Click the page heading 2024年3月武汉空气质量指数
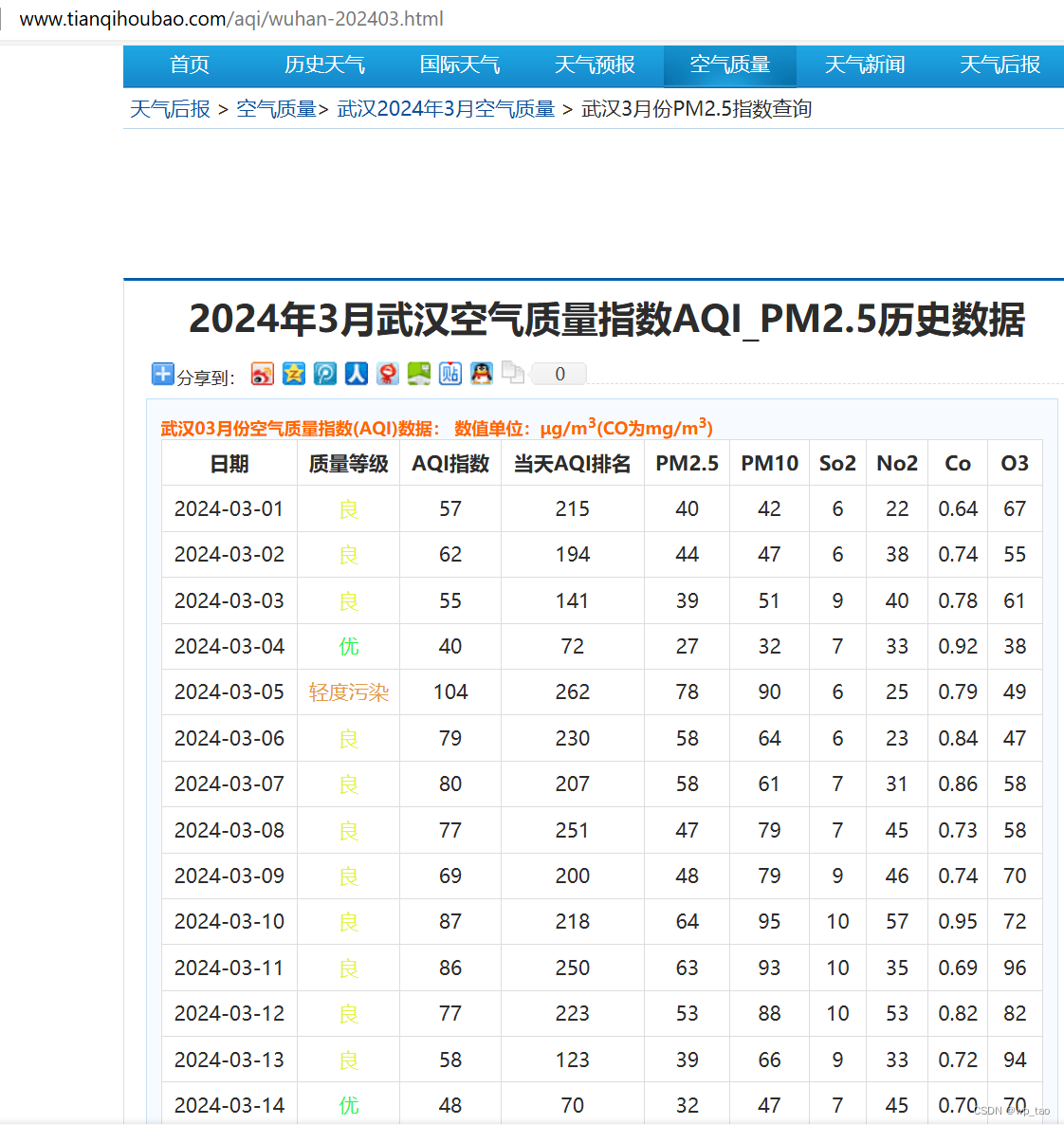The width and height of the screenshot is (1064, 1125). tap(606, 320)
